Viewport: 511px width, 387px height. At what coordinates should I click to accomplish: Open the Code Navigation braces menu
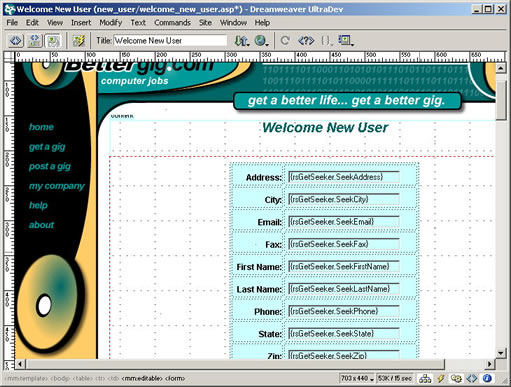(327, 41)
